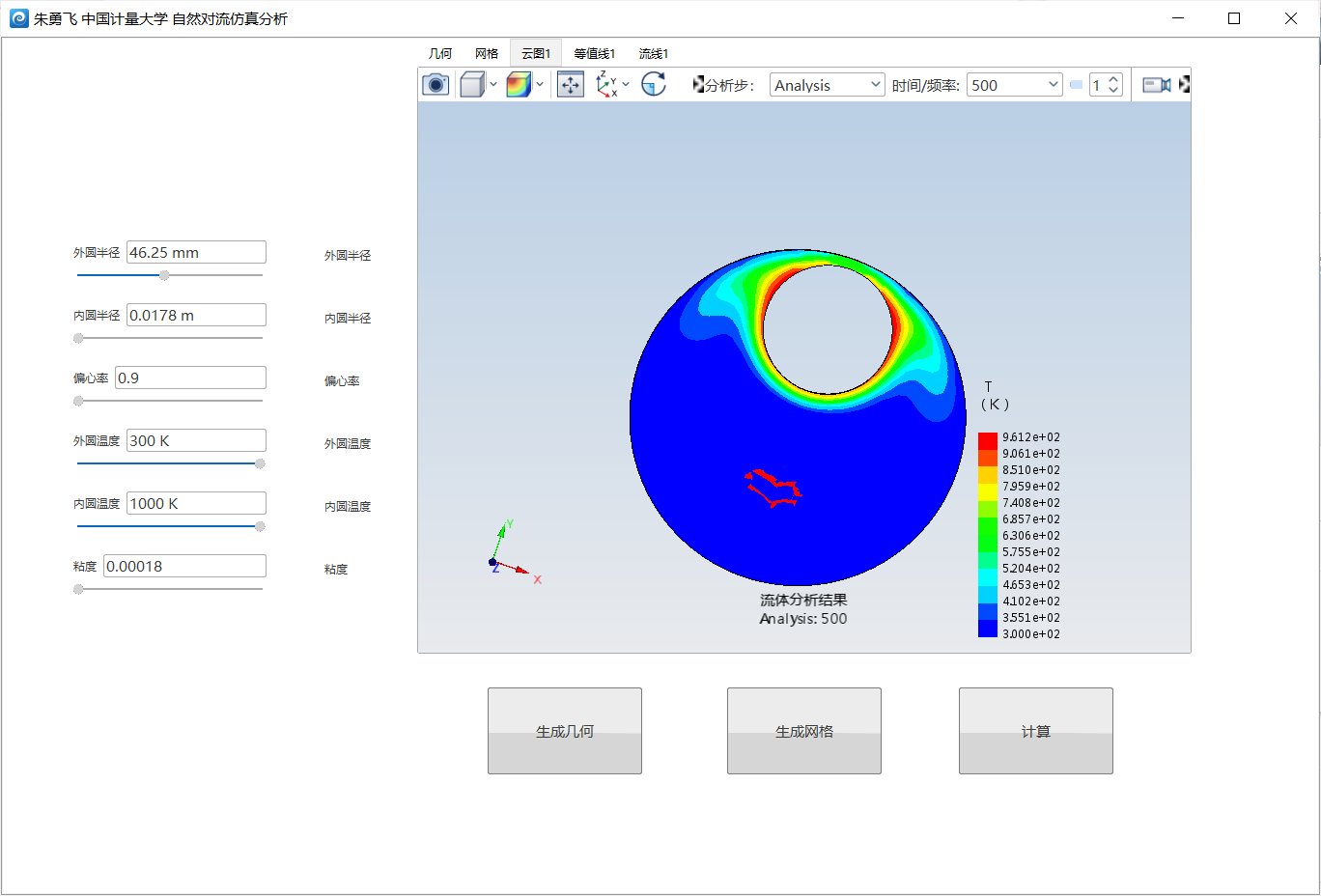The width and height of the screenshot is (1321, 896).
Task: Maximize the application window
Action: [1234, 18]
